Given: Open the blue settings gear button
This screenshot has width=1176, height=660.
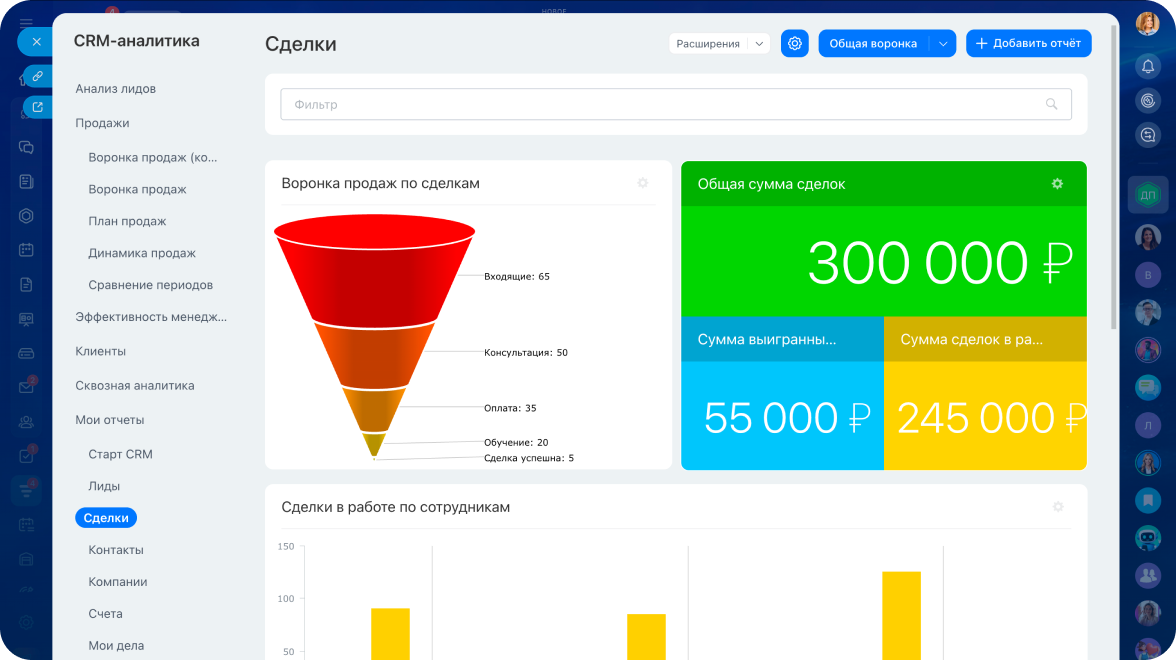Looking at the screenshot, I should 794,43.
